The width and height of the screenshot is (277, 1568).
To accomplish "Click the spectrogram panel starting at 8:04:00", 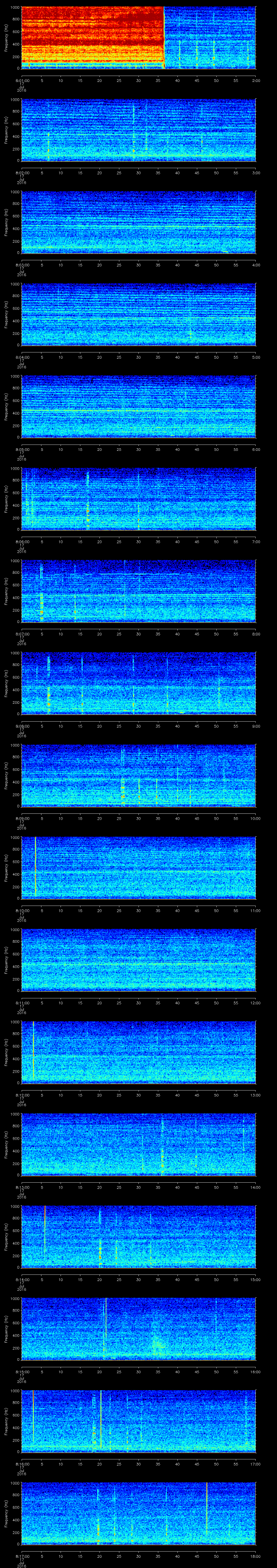I will click(x=138, y=315).
